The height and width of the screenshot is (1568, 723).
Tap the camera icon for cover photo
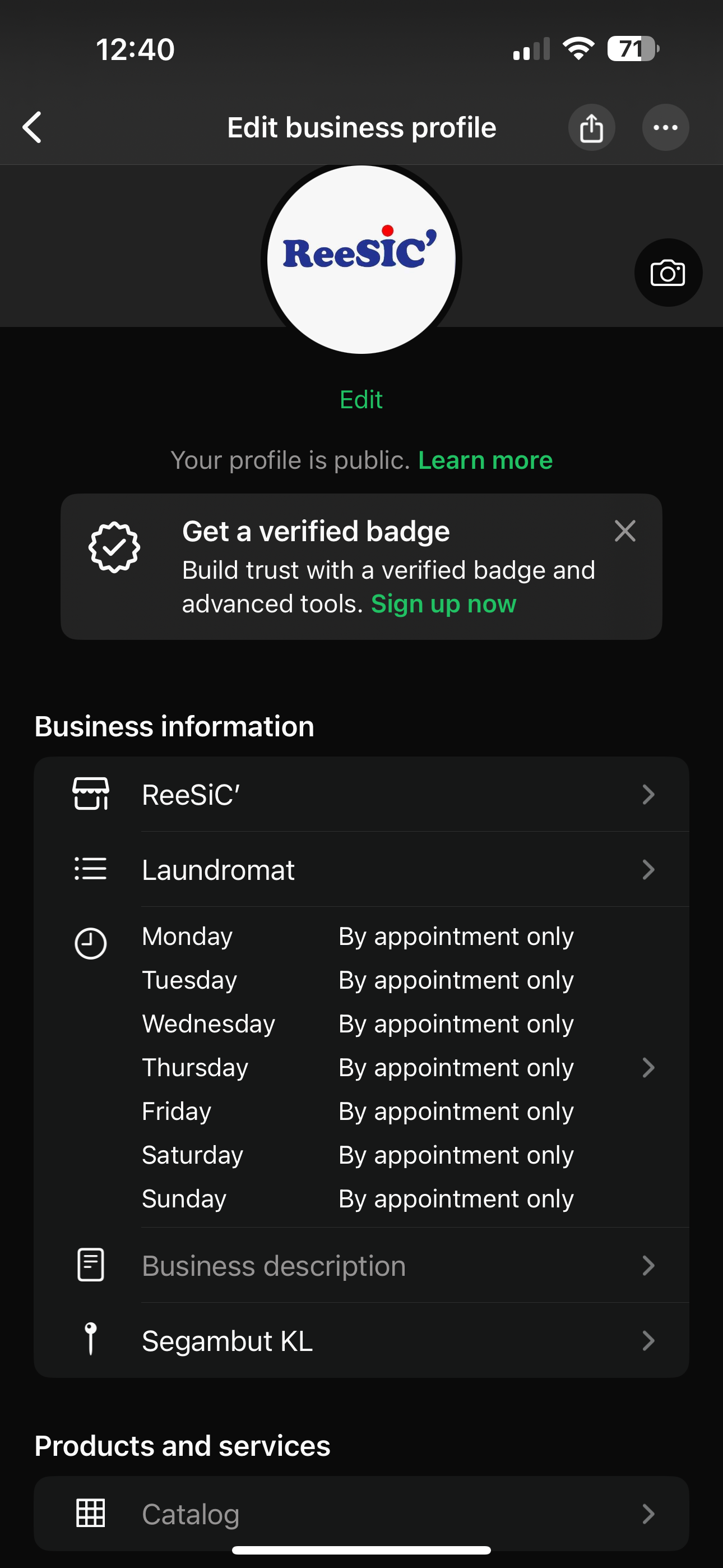[x=668, y=273]
